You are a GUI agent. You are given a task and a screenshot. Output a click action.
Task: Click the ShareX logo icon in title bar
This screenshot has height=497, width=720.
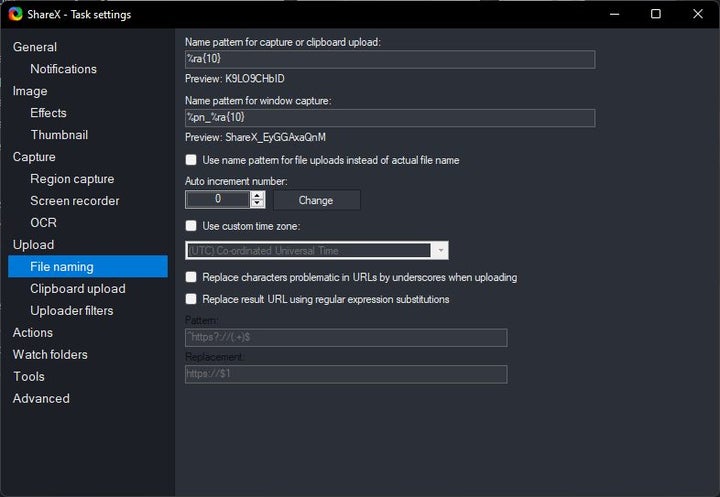tap(15, 14)
